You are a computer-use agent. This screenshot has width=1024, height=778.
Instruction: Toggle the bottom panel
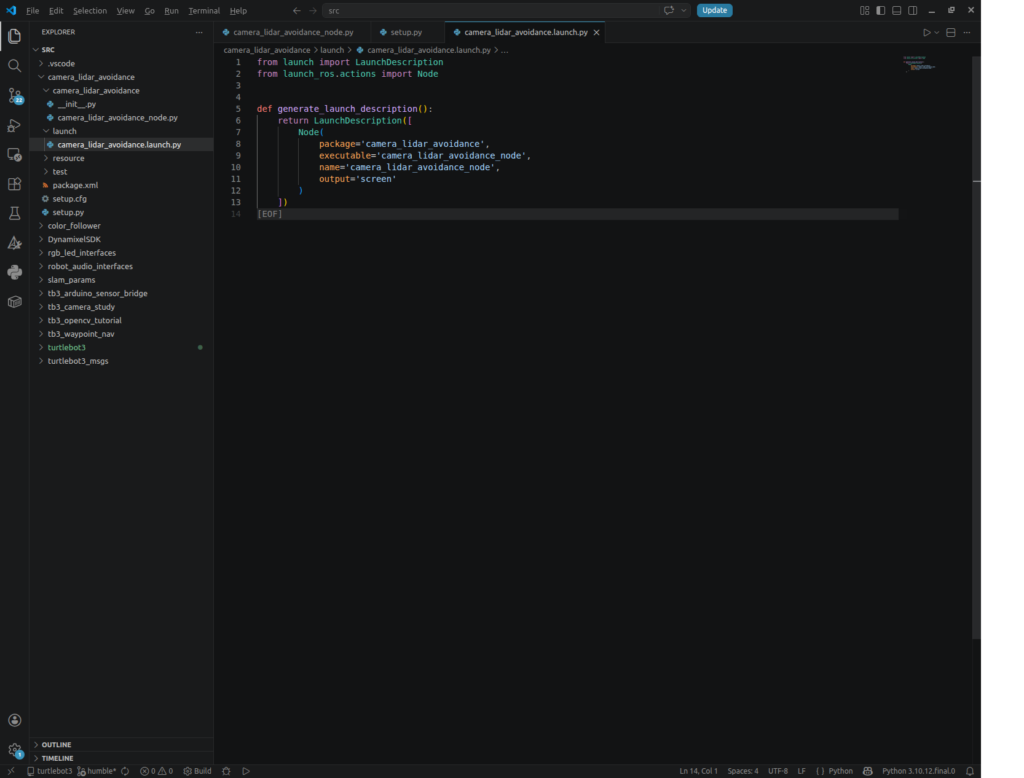[897, 10]
